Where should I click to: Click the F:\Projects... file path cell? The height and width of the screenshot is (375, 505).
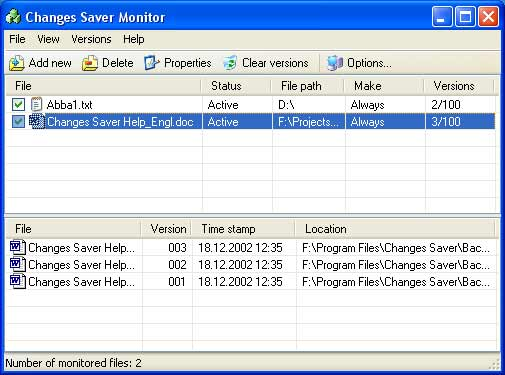tap(308, 122)
